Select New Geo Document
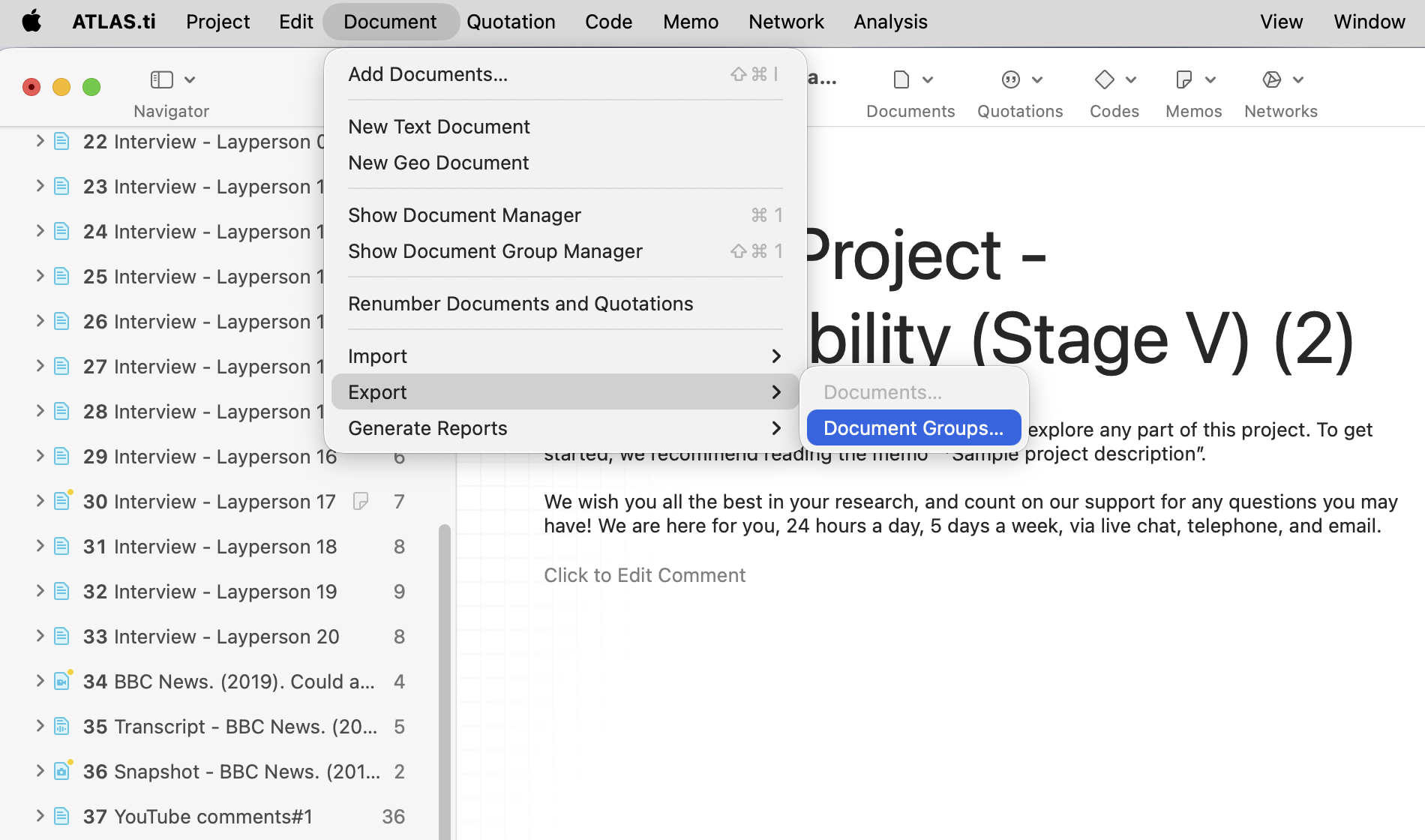The width and height of the screenshot is (1425, 840). (x=565, y=163)
